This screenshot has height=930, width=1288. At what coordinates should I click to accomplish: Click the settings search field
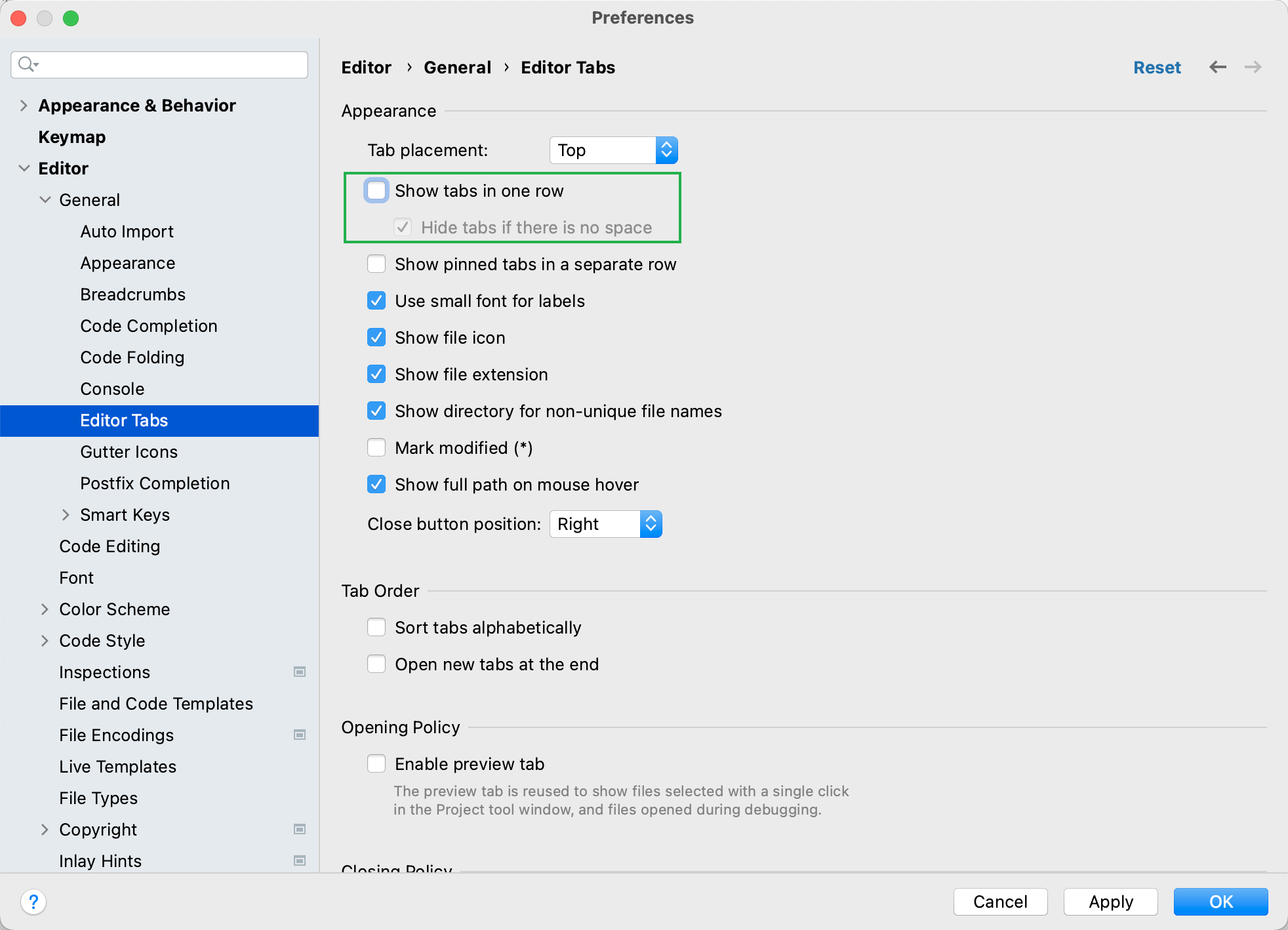[x=171, y=64]
